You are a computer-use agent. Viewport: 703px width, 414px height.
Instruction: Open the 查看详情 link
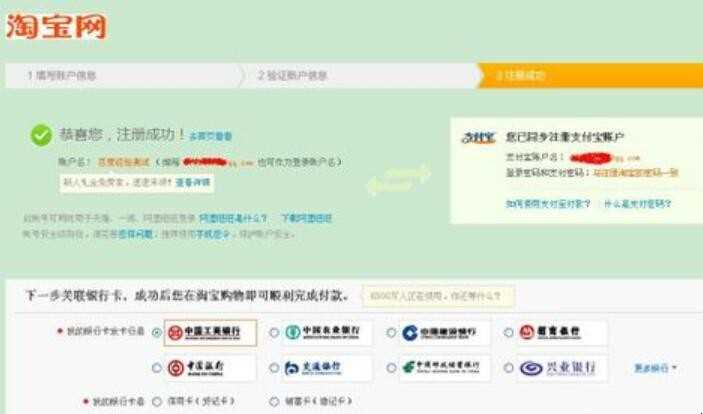click(x=193, y=183)
